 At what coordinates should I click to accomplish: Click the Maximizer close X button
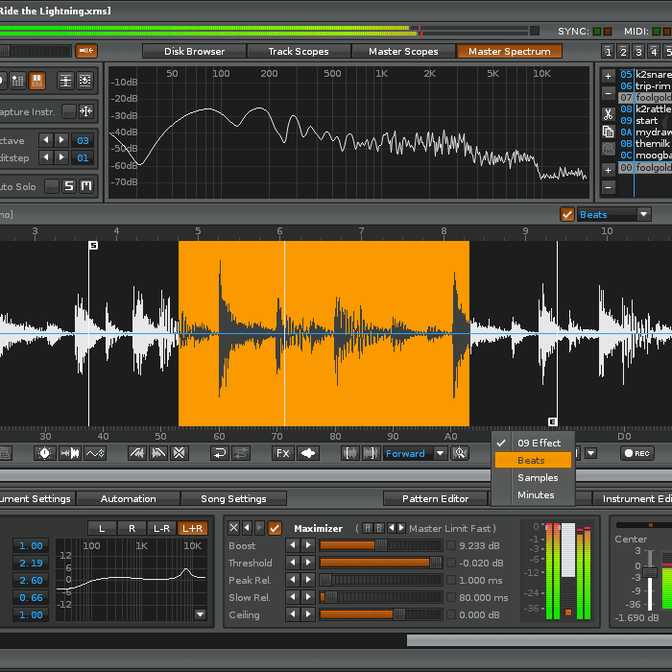[x=234, y=528]
